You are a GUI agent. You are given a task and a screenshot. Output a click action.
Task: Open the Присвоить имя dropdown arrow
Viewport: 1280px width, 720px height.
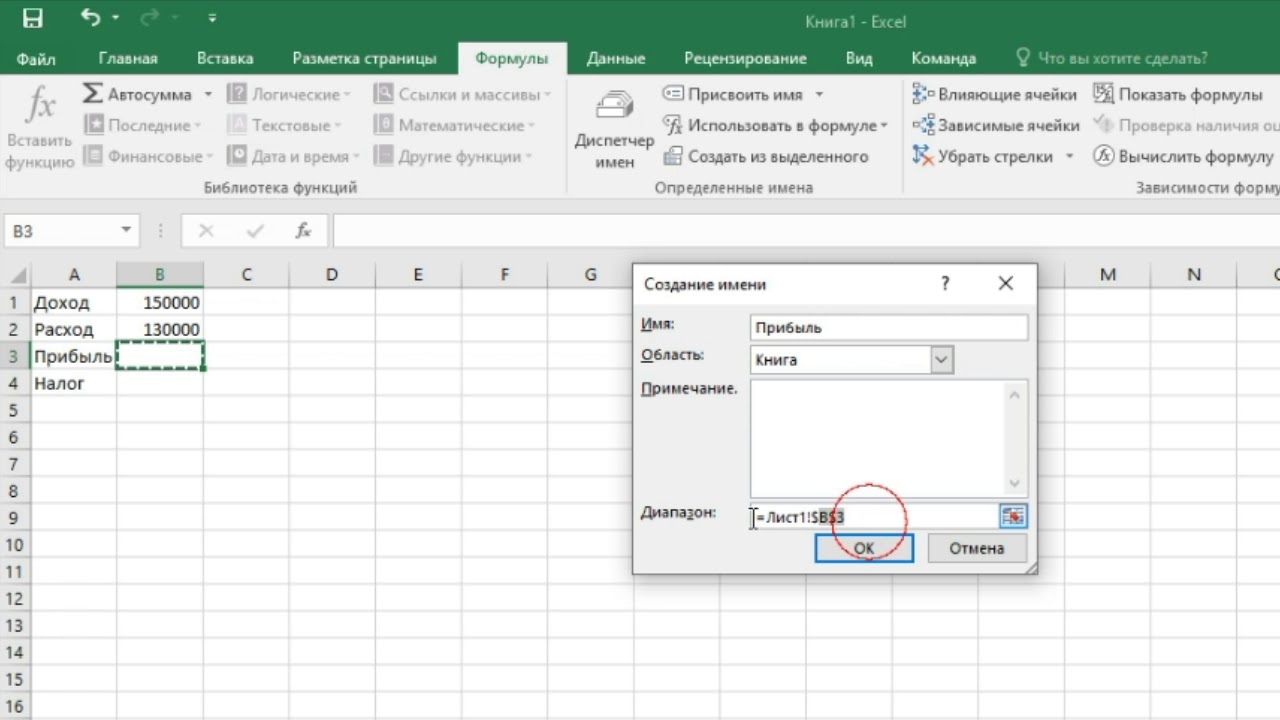(819, 94)
